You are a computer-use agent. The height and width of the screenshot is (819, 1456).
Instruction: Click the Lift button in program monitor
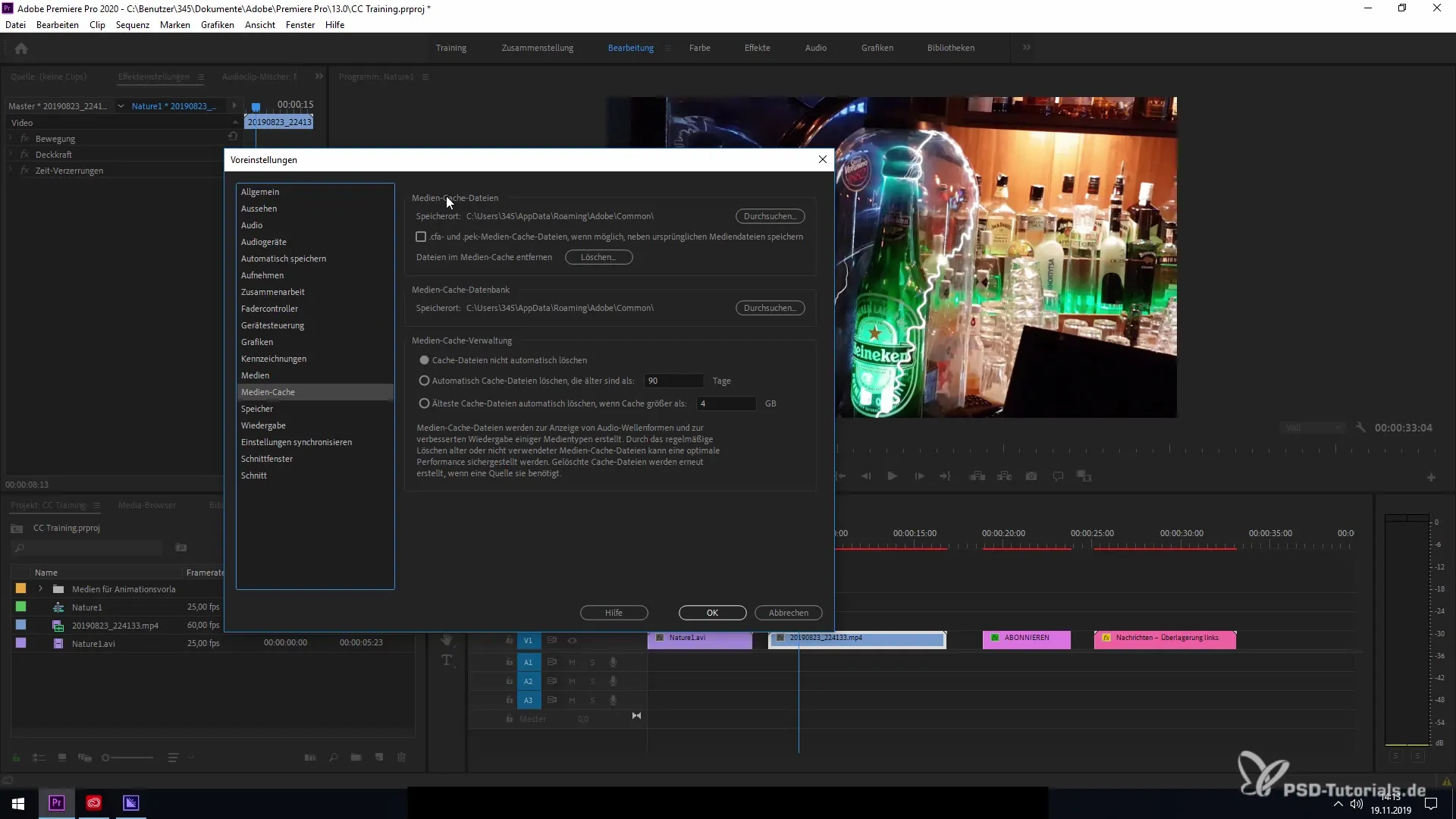pos(977,476)
